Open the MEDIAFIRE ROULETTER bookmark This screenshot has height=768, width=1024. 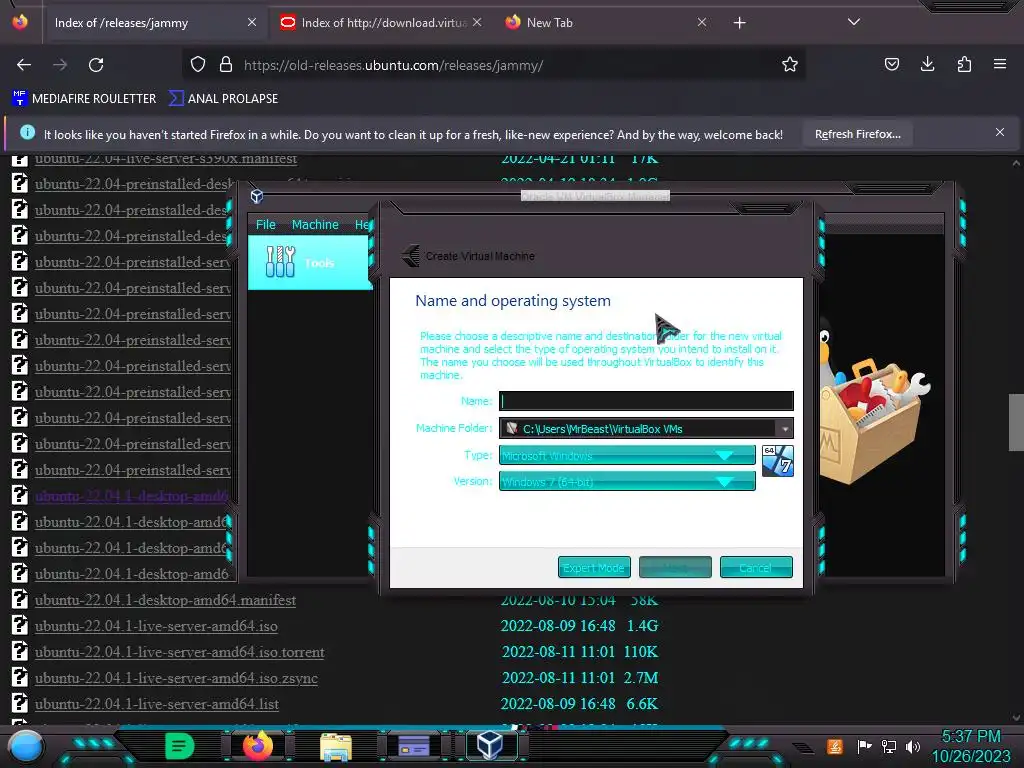pos(84,99)
